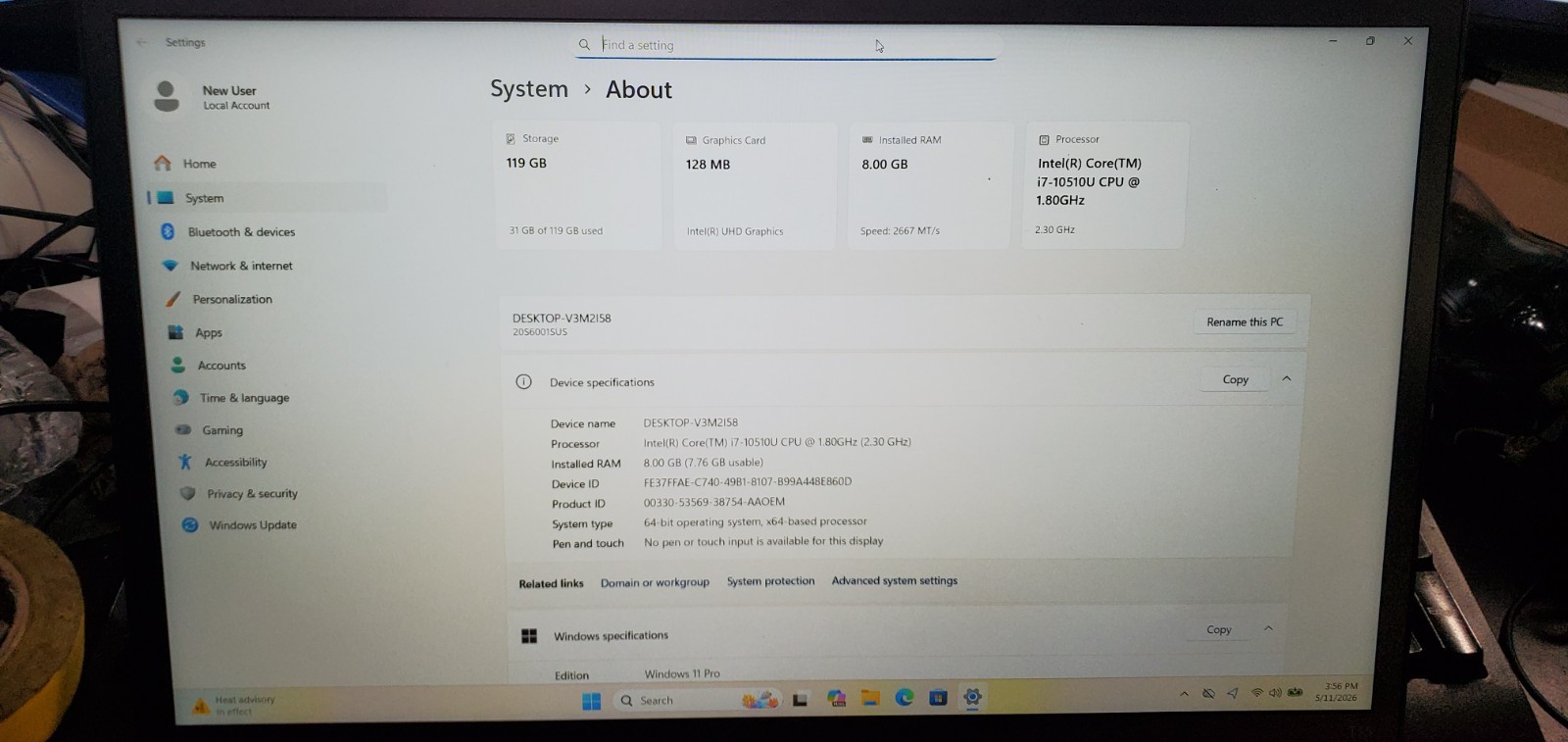Click System in the breadcrumb
The image size is (1568, 742).
pyautogui.click(x=529, y=89)
